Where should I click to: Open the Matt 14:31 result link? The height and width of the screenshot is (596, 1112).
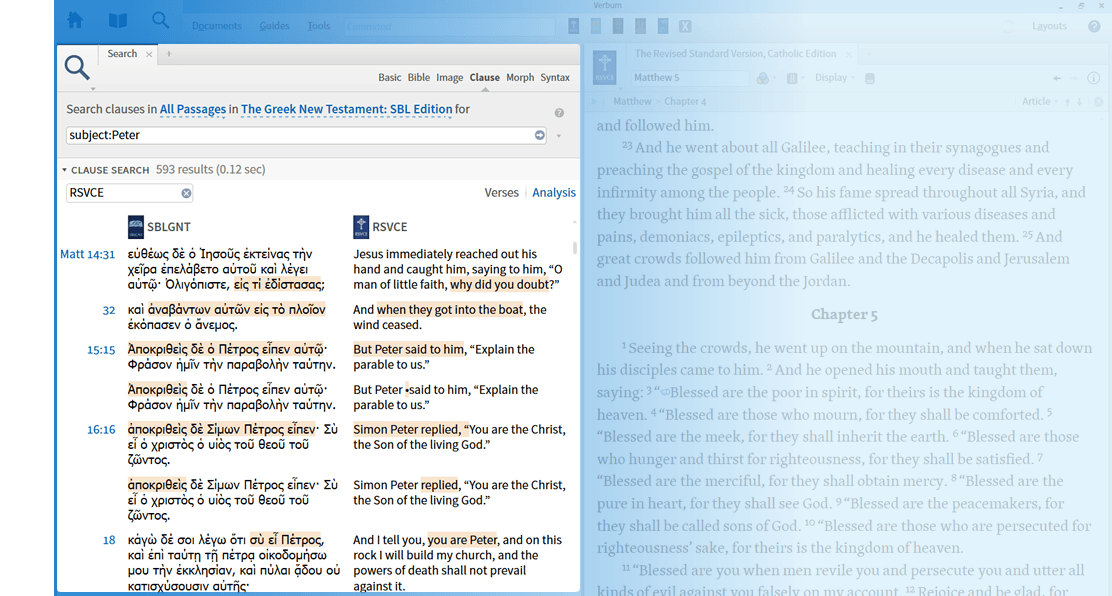pyautogui.click(x=87, y=254)
